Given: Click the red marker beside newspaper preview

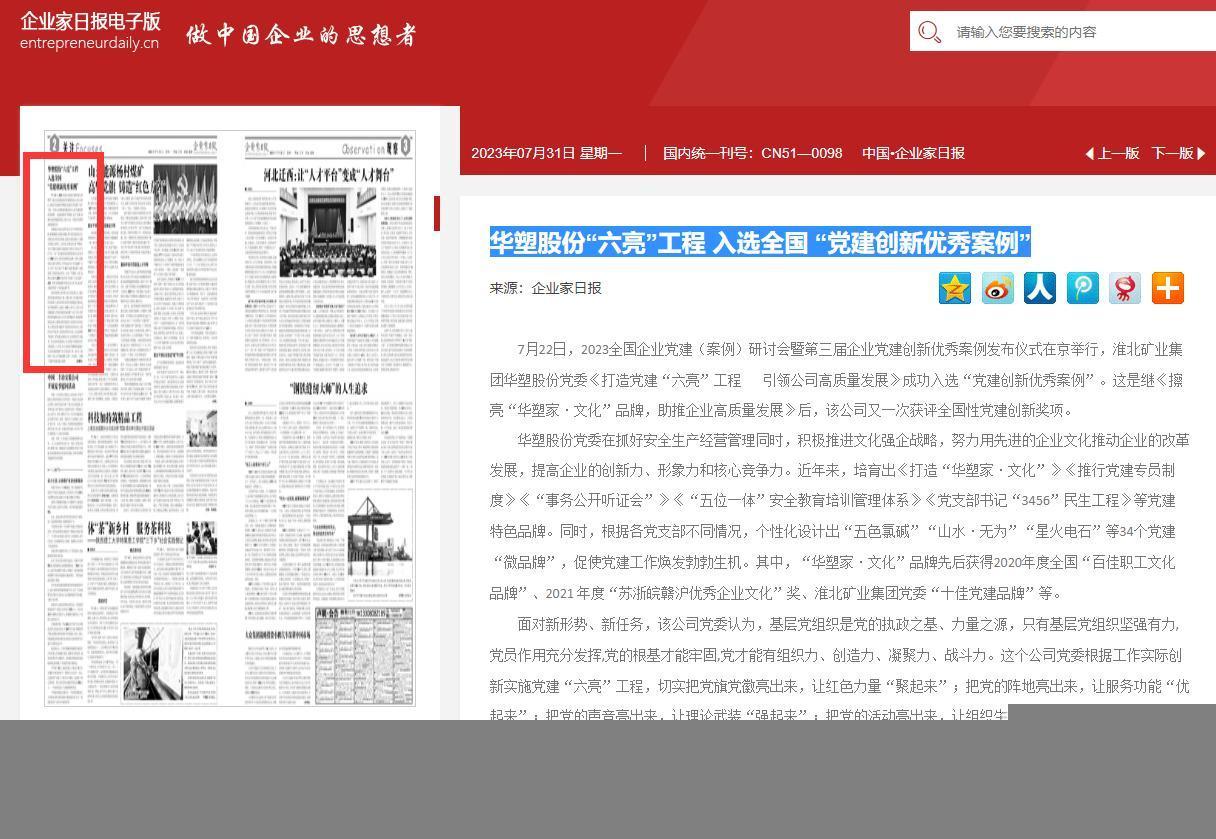Looking at the screenshot, I should [x=437, y=213].
